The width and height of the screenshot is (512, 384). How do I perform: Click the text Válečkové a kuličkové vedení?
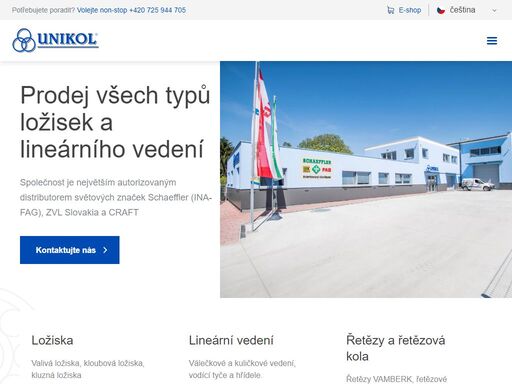(x=242, y=369)
